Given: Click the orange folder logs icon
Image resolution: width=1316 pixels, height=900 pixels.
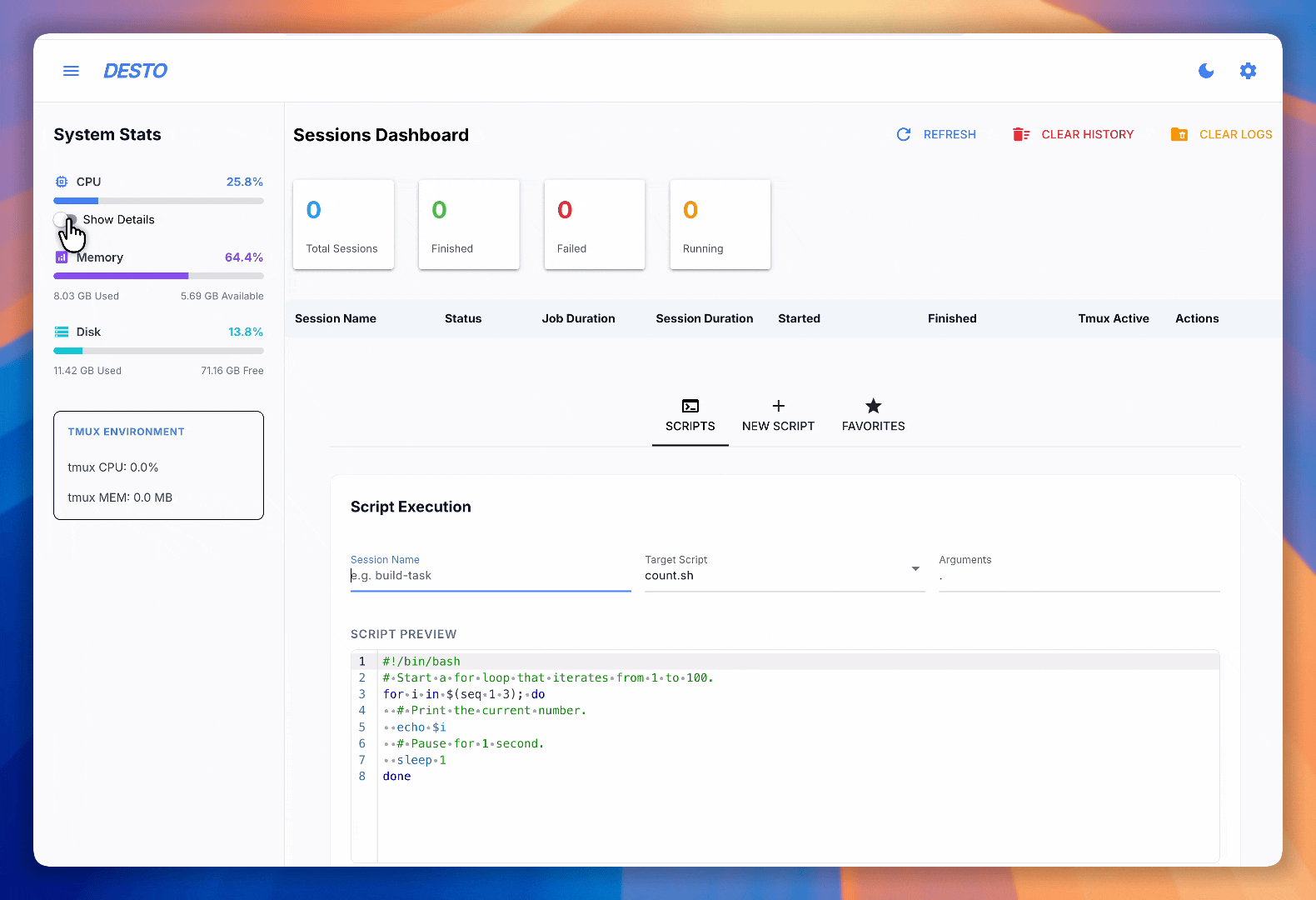Looking at the screenshot, I should 1179,134.
